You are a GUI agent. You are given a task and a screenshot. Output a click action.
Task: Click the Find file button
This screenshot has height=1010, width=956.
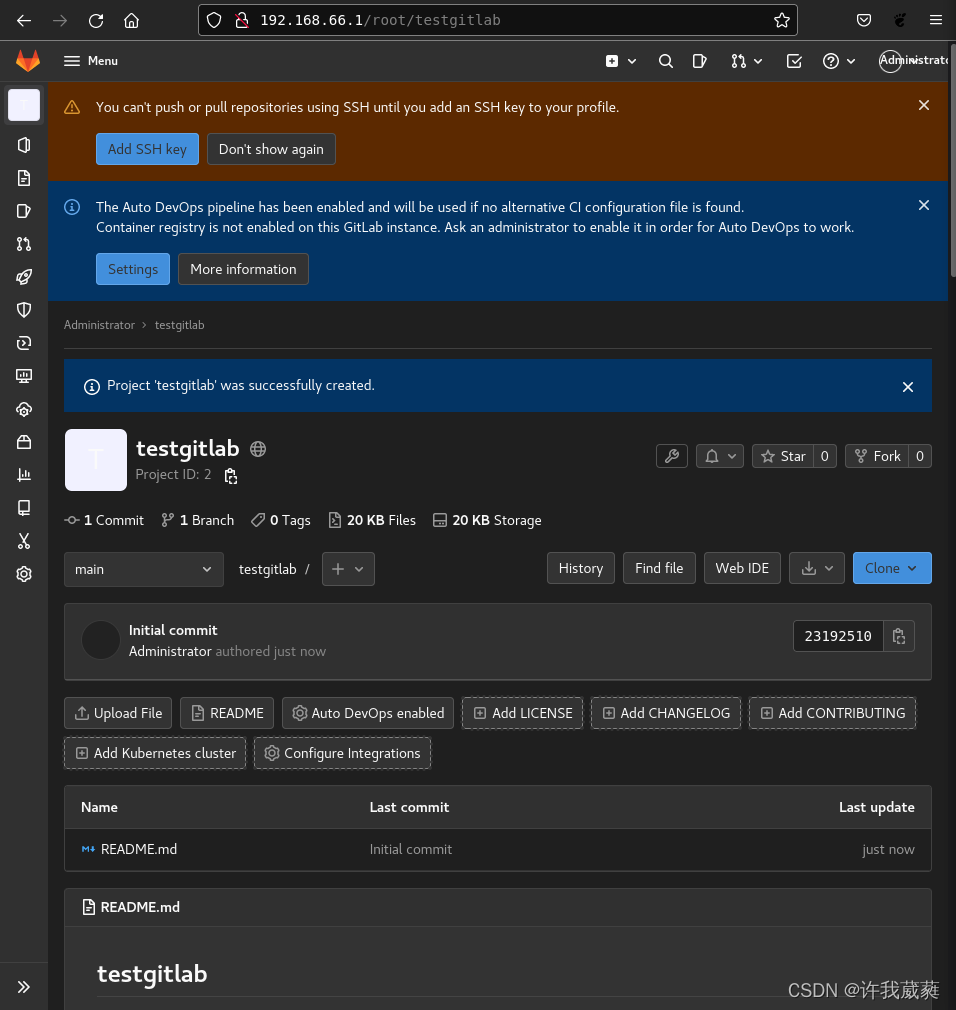[659, 568]
